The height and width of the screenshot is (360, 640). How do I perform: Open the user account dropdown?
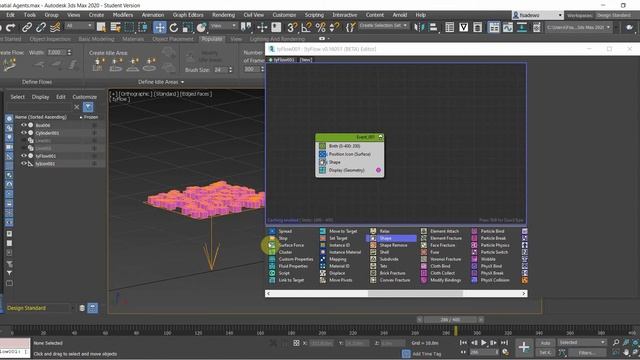[x=538, y=15]
